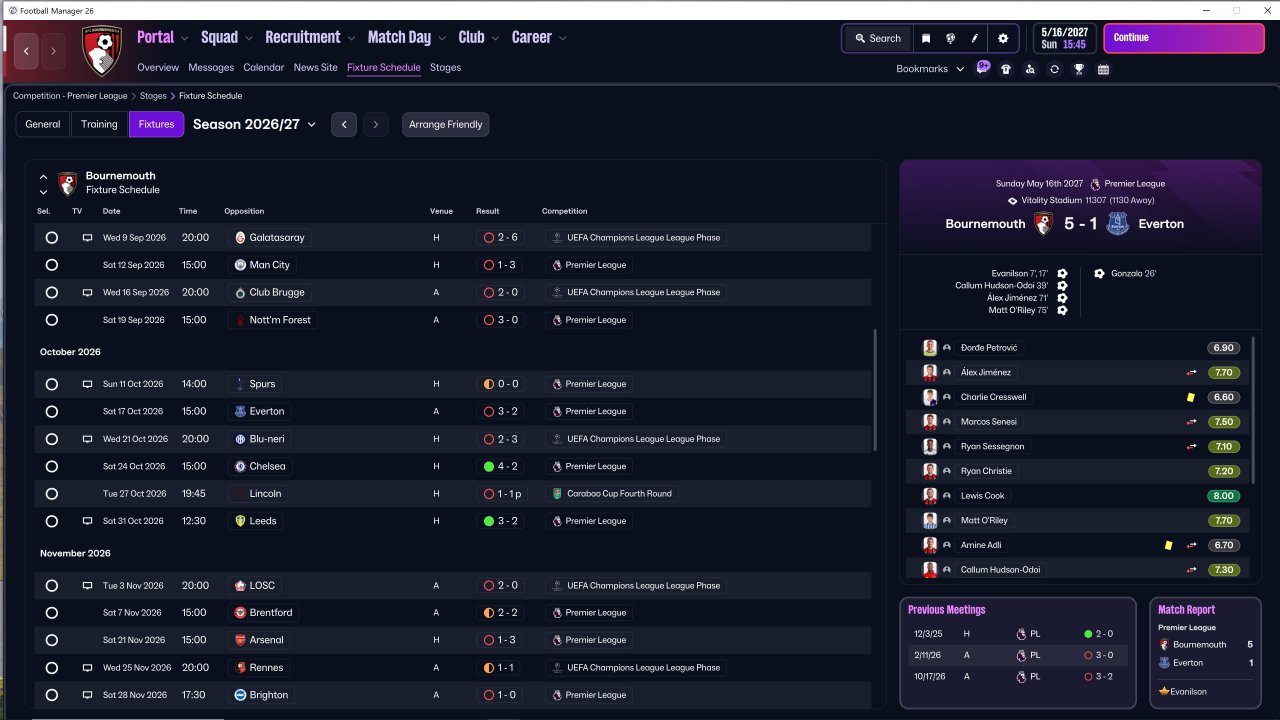Open the bookmark icon beside Search
Screen dimensions: 1280x720
[926, 38]
